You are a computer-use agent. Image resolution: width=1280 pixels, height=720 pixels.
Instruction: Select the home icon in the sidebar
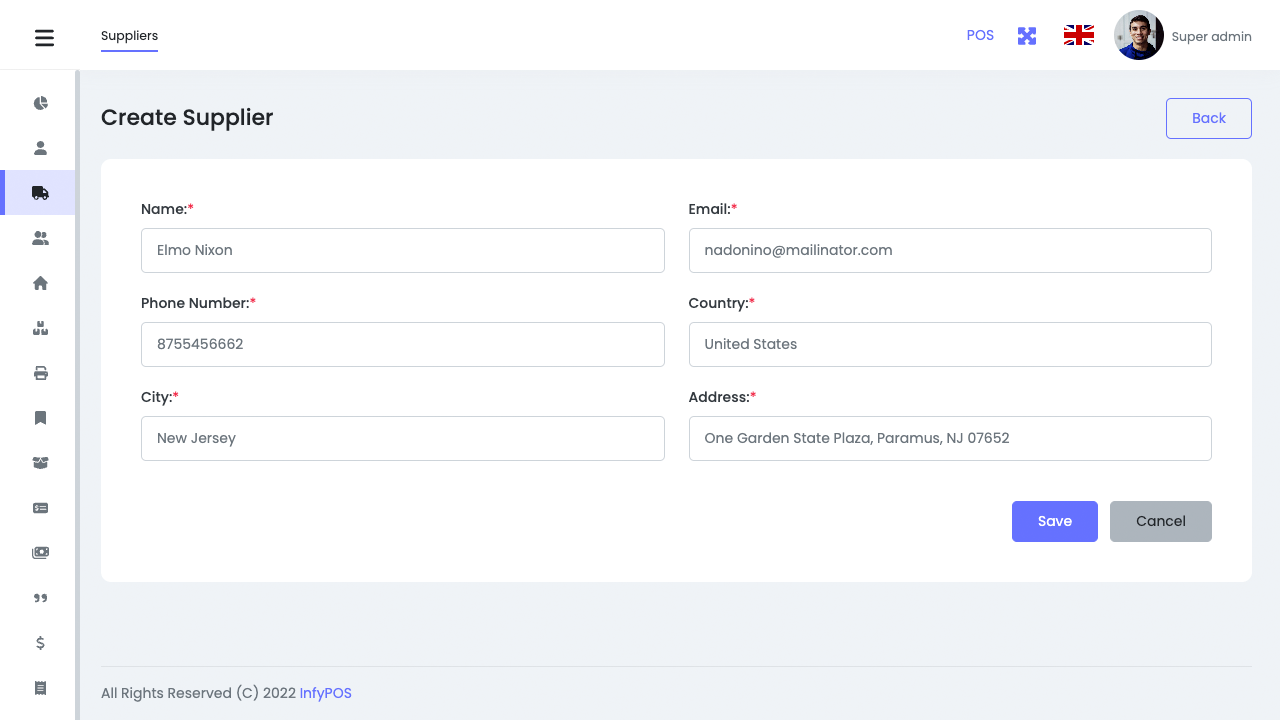(x=40, y=283)
